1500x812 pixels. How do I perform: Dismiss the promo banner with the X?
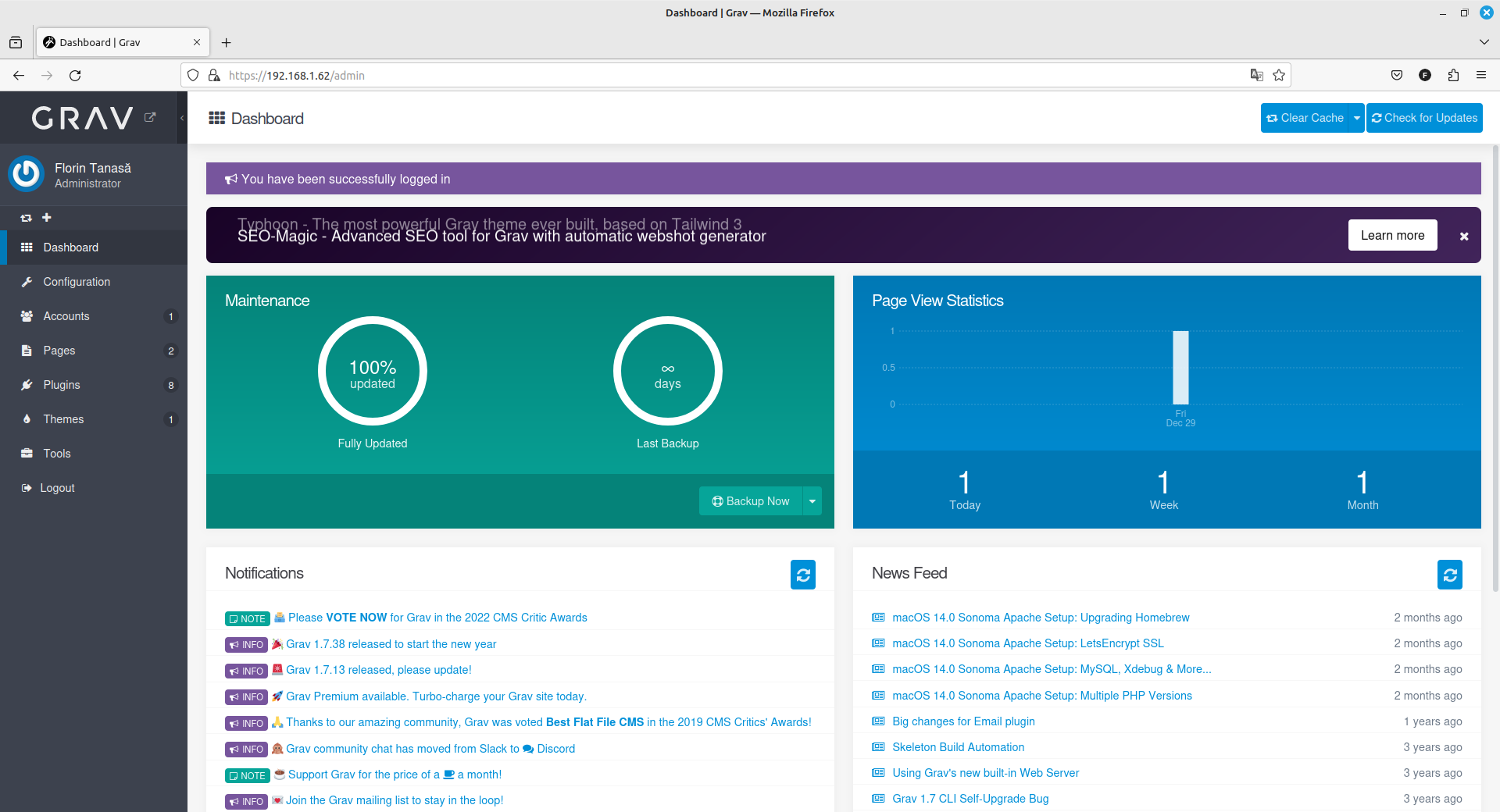[1464, 236]
